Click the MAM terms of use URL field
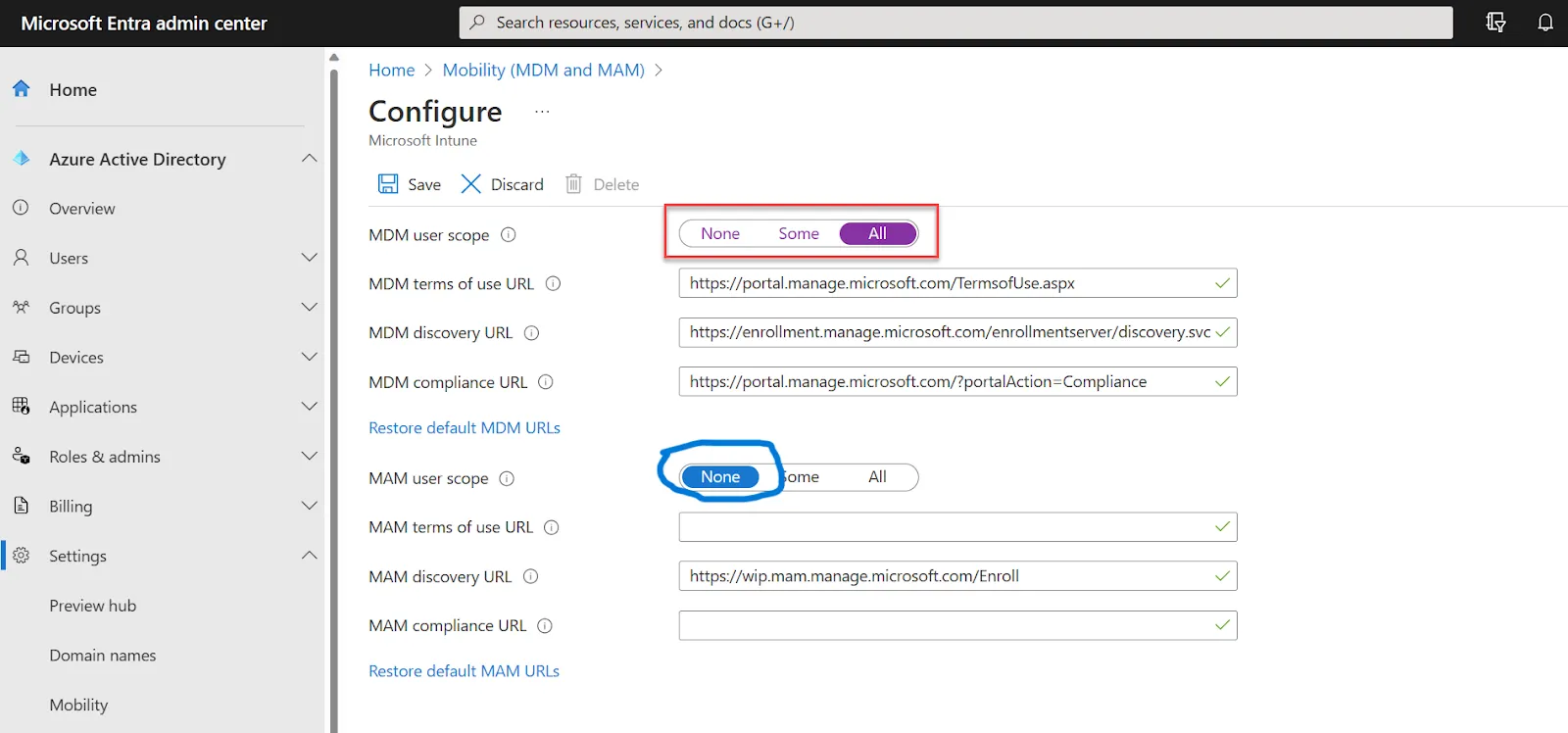 [x=957, y=527]
